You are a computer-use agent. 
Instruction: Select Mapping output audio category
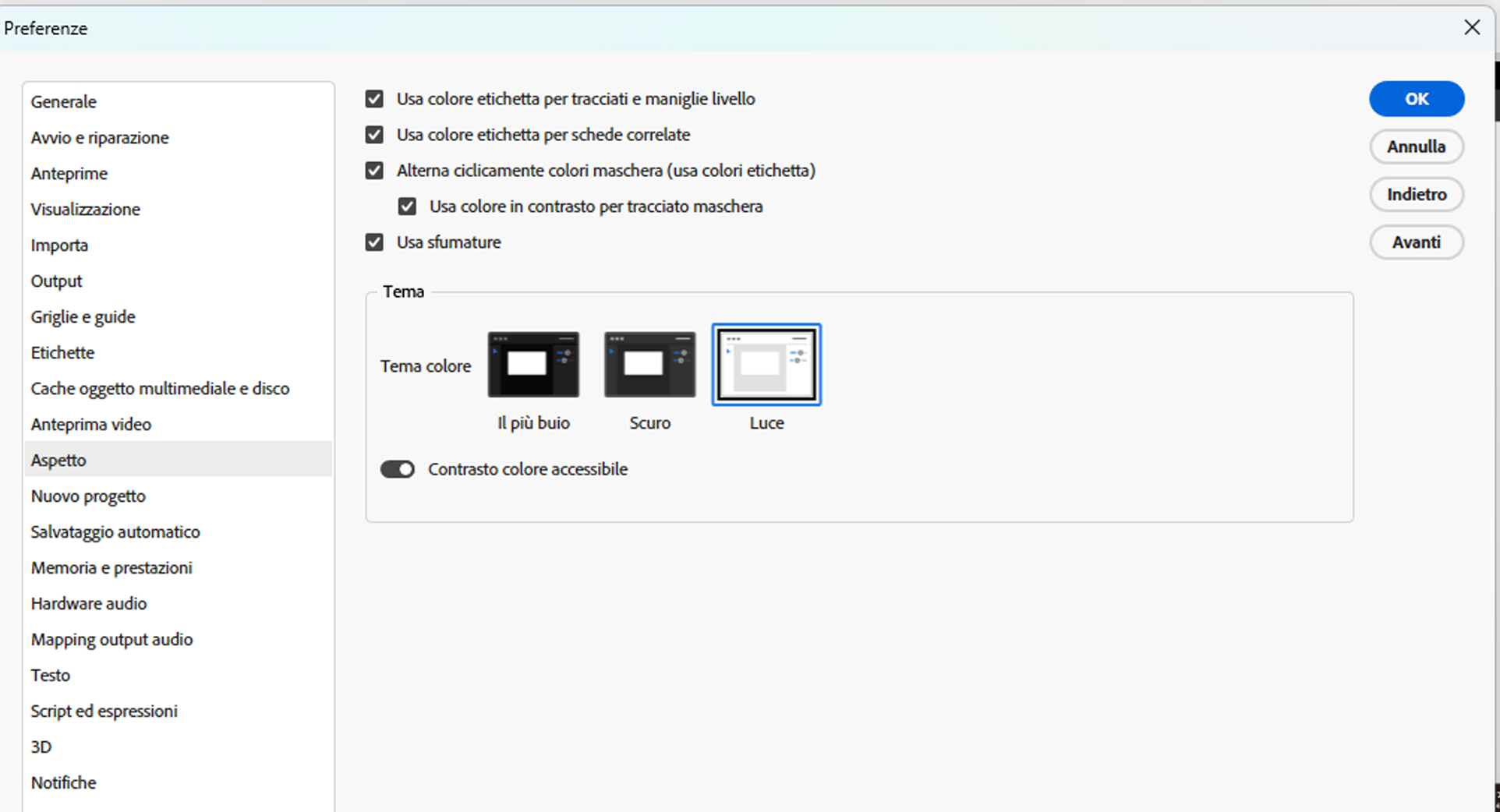[x=178, y=640]
